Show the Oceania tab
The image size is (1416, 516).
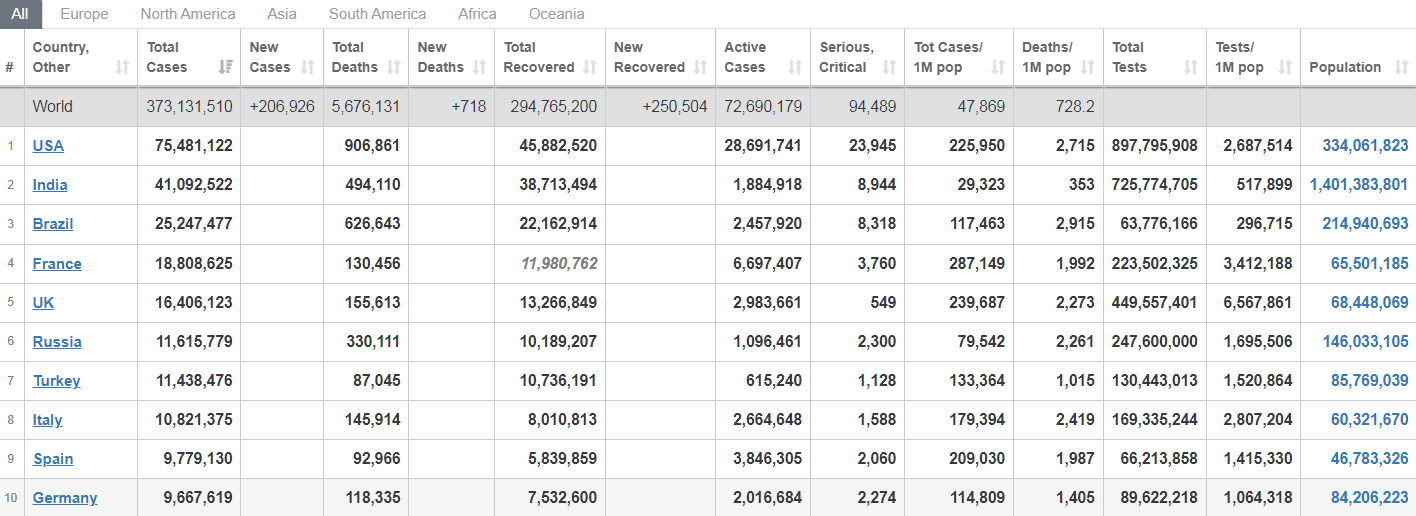point(556,14)
